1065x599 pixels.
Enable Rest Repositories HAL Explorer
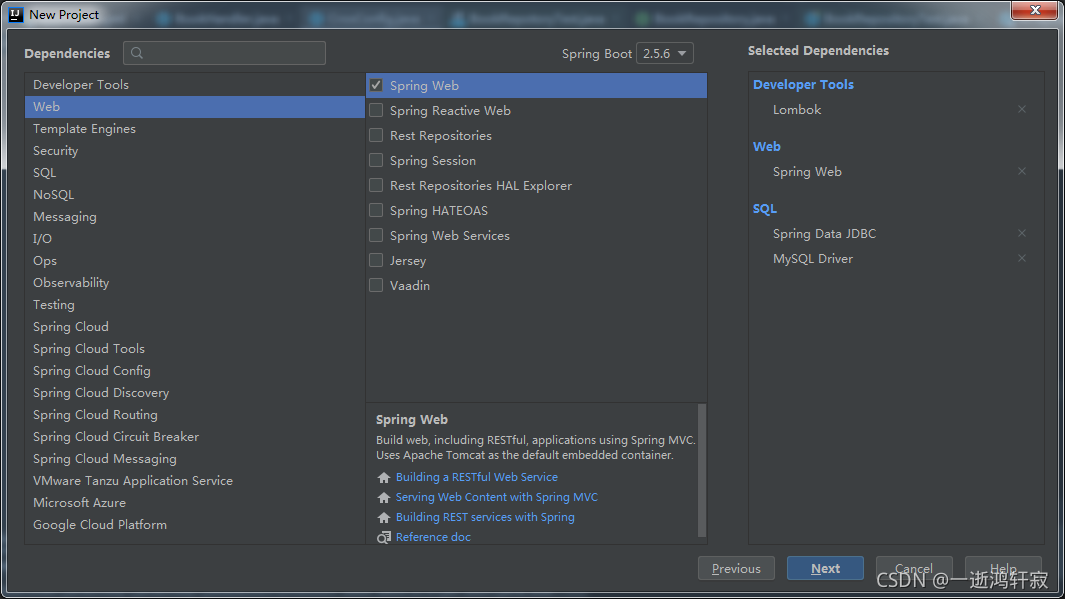point(376,185)
